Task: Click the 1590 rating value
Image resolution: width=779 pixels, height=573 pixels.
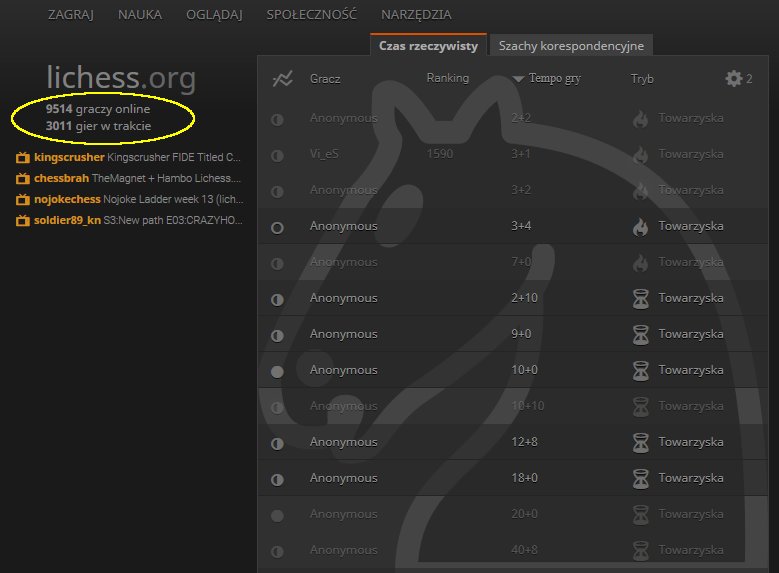Action: tap(440, 154)
